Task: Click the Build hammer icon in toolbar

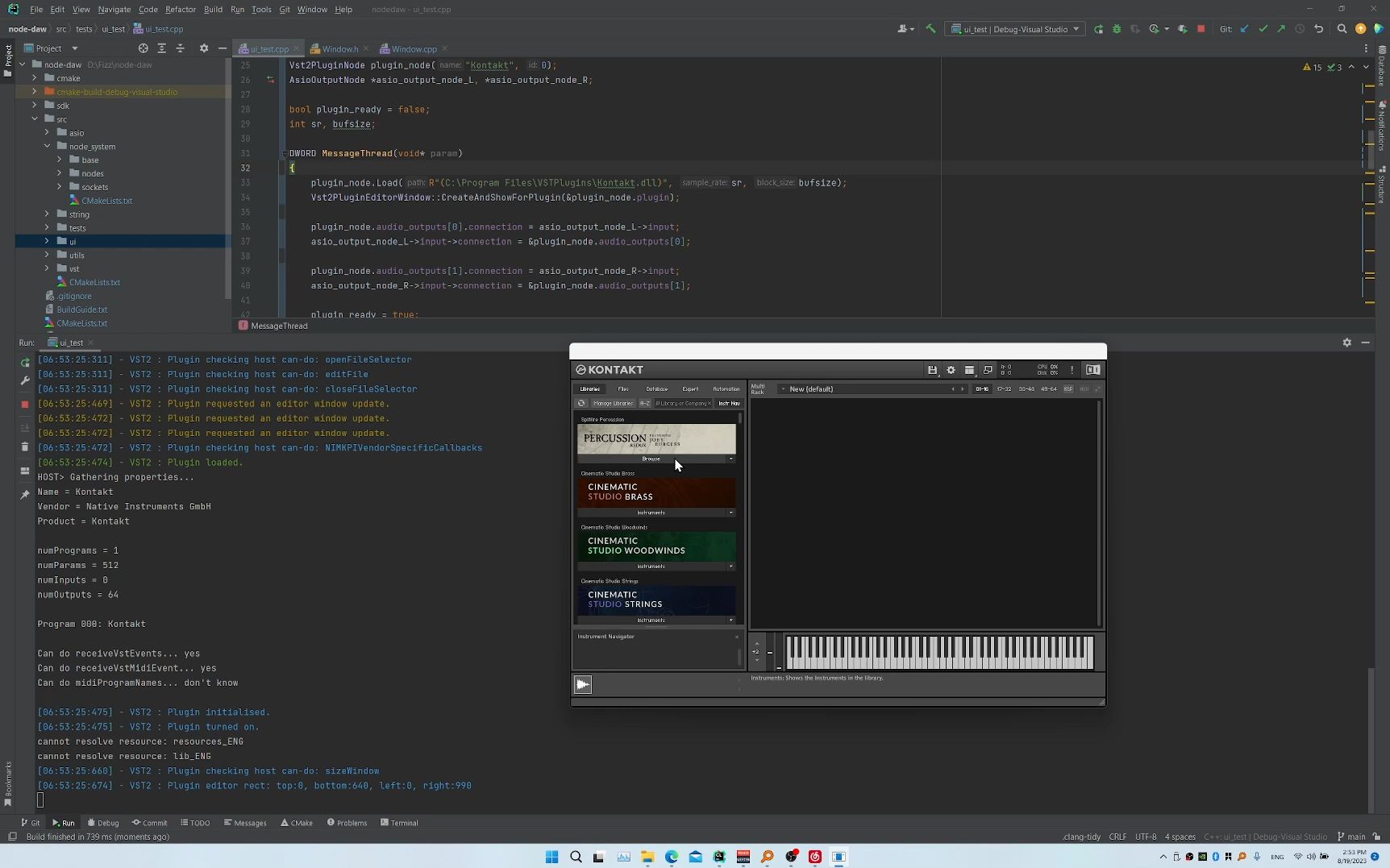Action: pos(930,29)
